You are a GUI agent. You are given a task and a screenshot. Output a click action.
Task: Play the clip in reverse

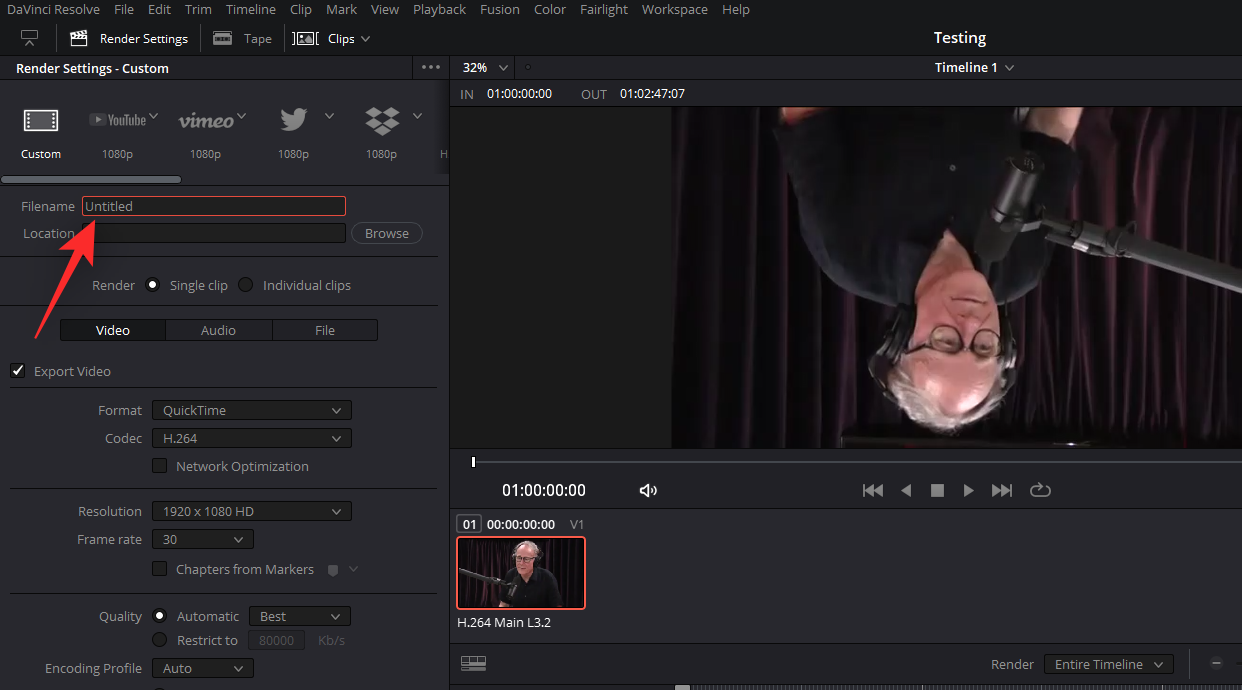coord(906,490)
